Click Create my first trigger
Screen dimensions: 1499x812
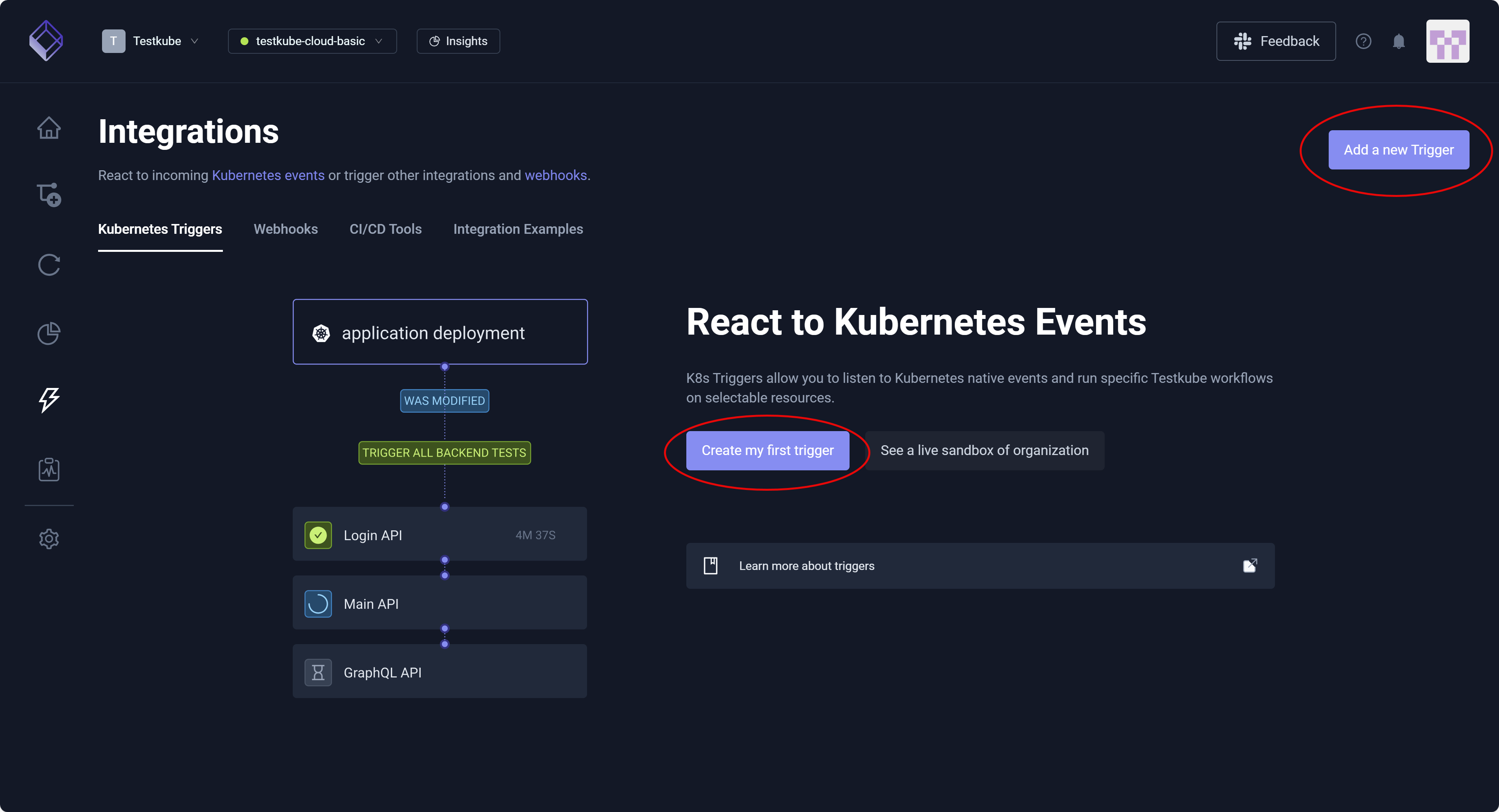(768, 450)
